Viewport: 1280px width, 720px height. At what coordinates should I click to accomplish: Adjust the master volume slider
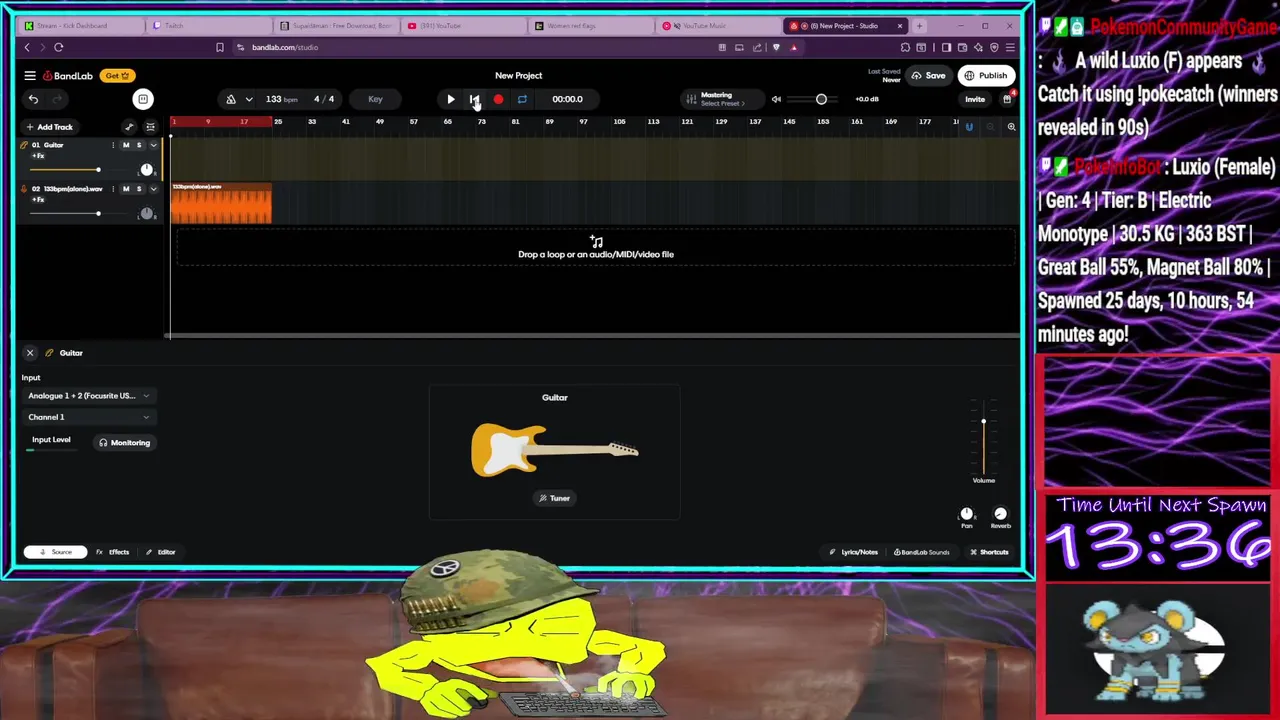click(821, 99)
